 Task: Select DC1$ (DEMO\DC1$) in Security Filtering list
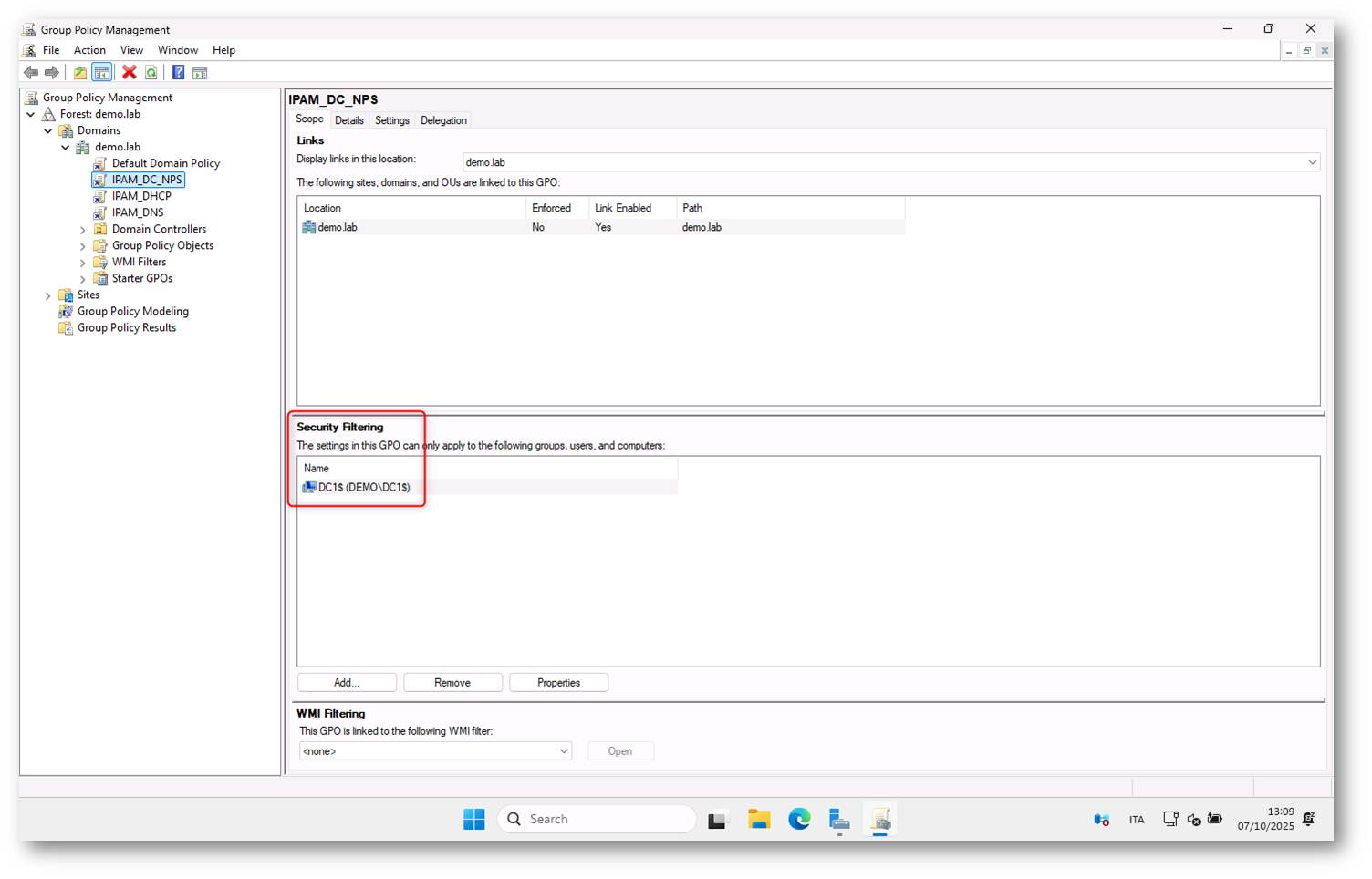coord(363,487)
